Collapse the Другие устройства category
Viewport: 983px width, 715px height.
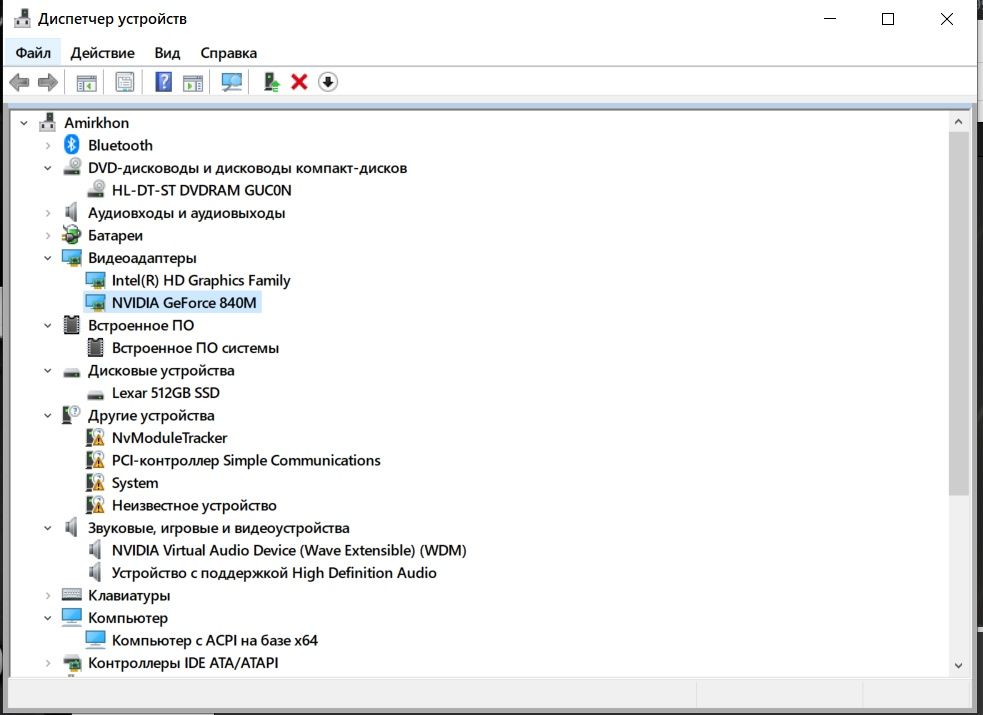click(x=48, y=415)
